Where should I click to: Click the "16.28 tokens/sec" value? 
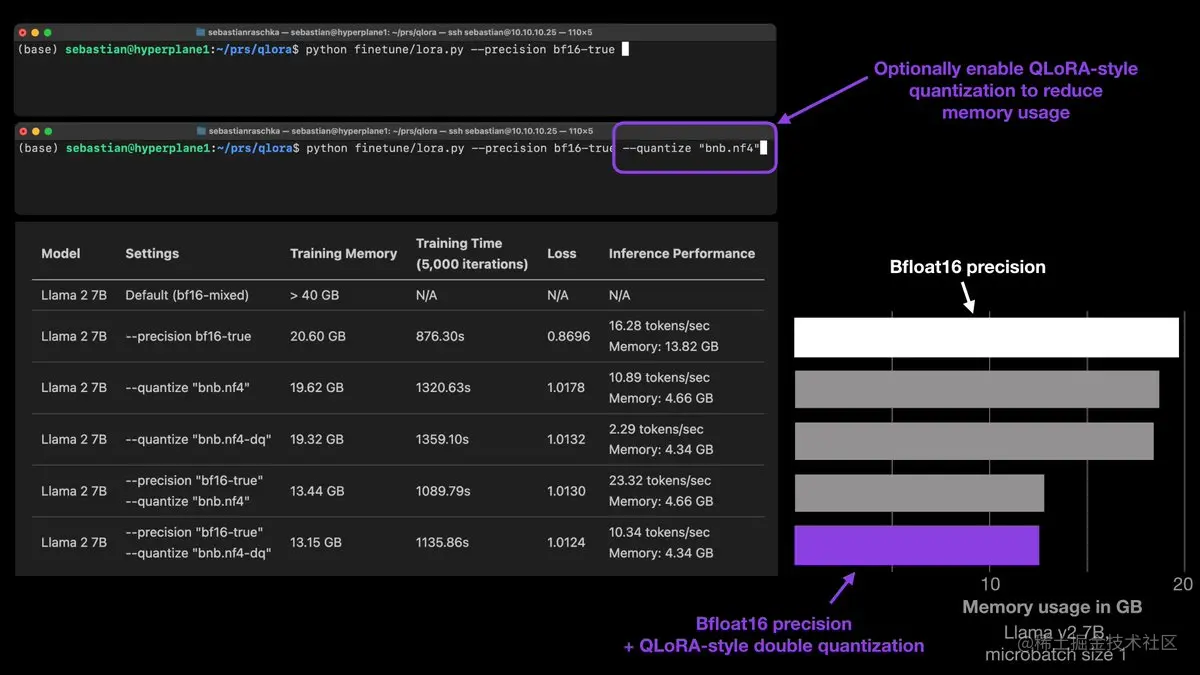[659, 326]
